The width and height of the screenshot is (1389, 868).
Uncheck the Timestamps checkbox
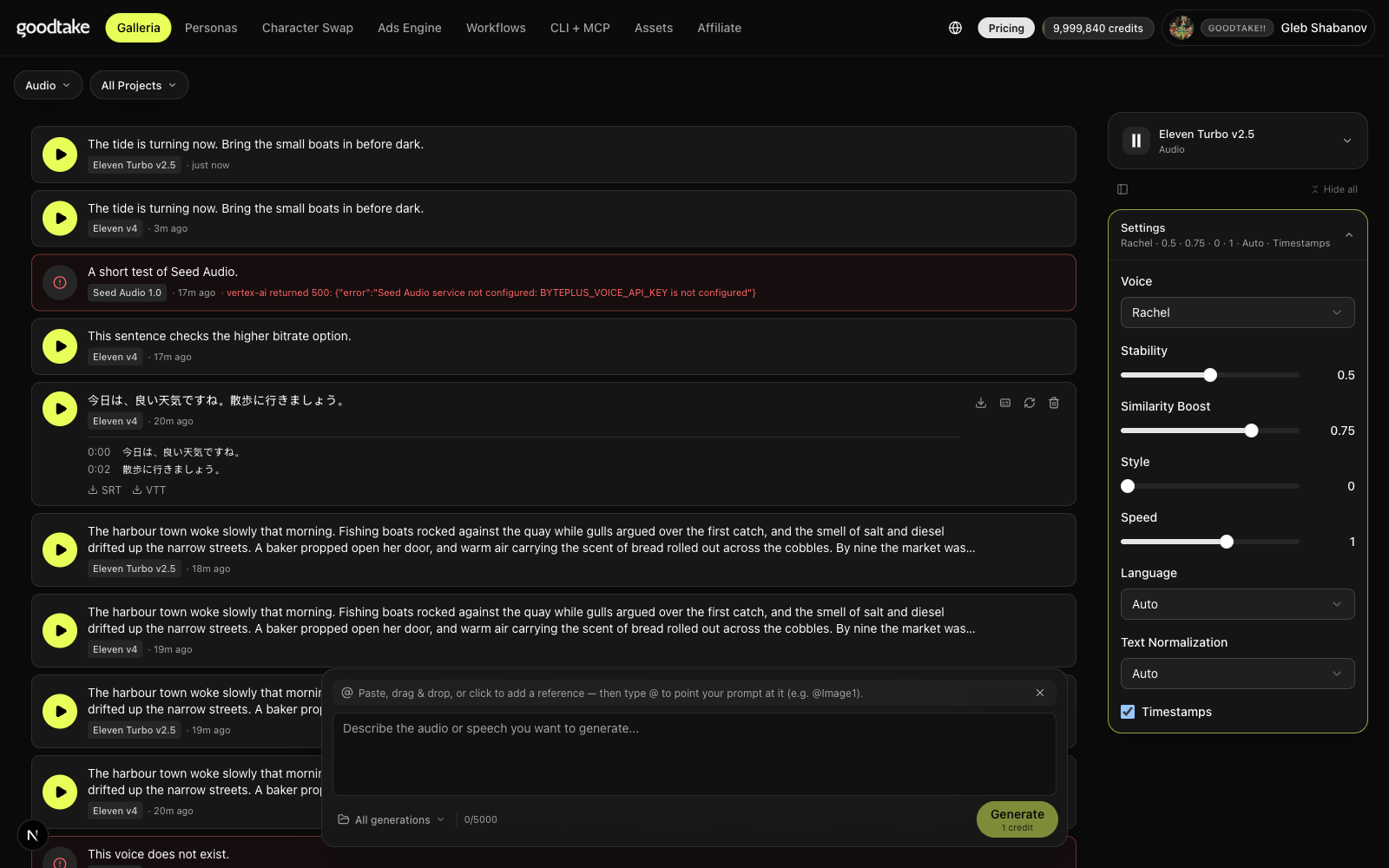coord(1128,712)
